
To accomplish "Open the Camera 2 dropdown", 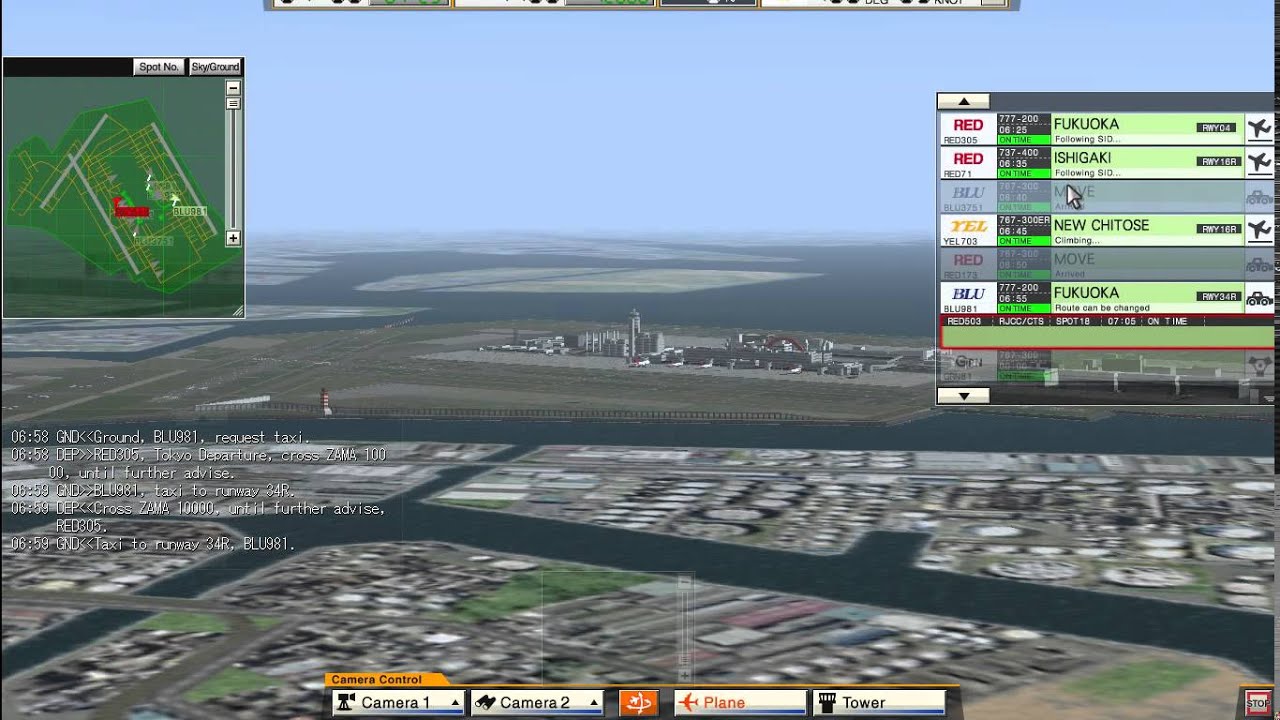I will [594, 703].
